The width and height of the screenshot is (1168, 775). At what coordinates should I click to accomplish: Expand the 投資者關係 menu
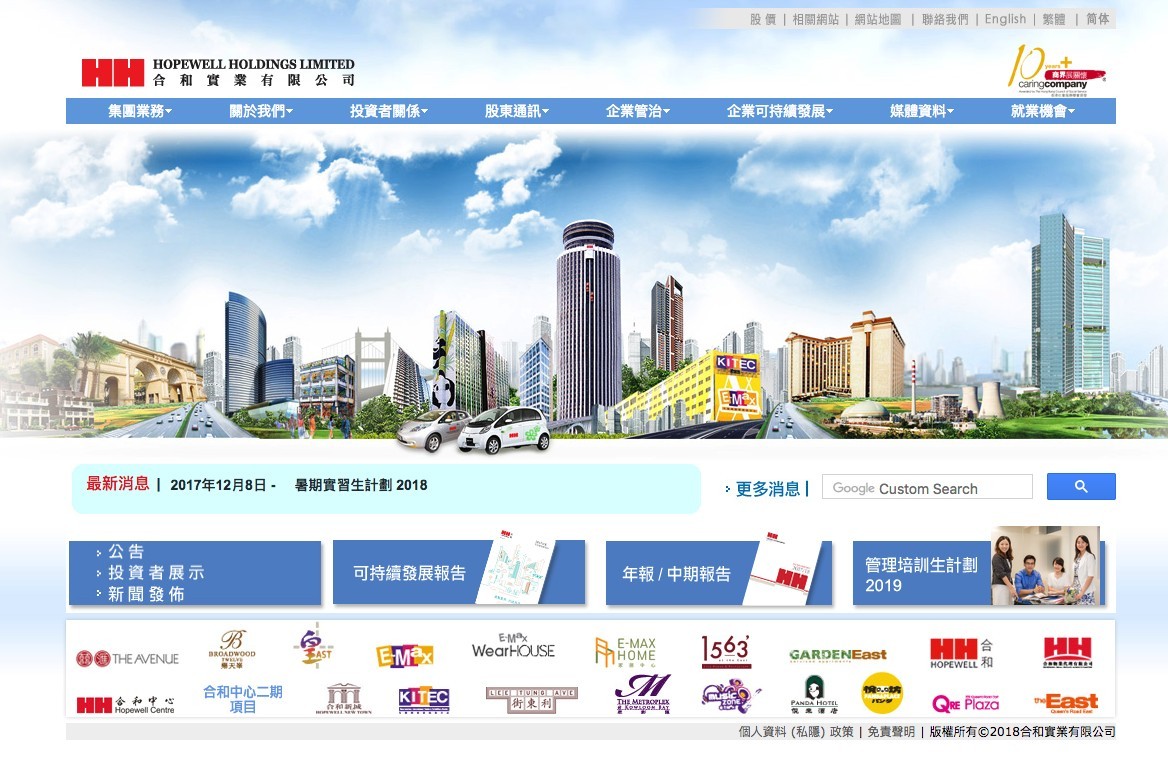(389, 111)
